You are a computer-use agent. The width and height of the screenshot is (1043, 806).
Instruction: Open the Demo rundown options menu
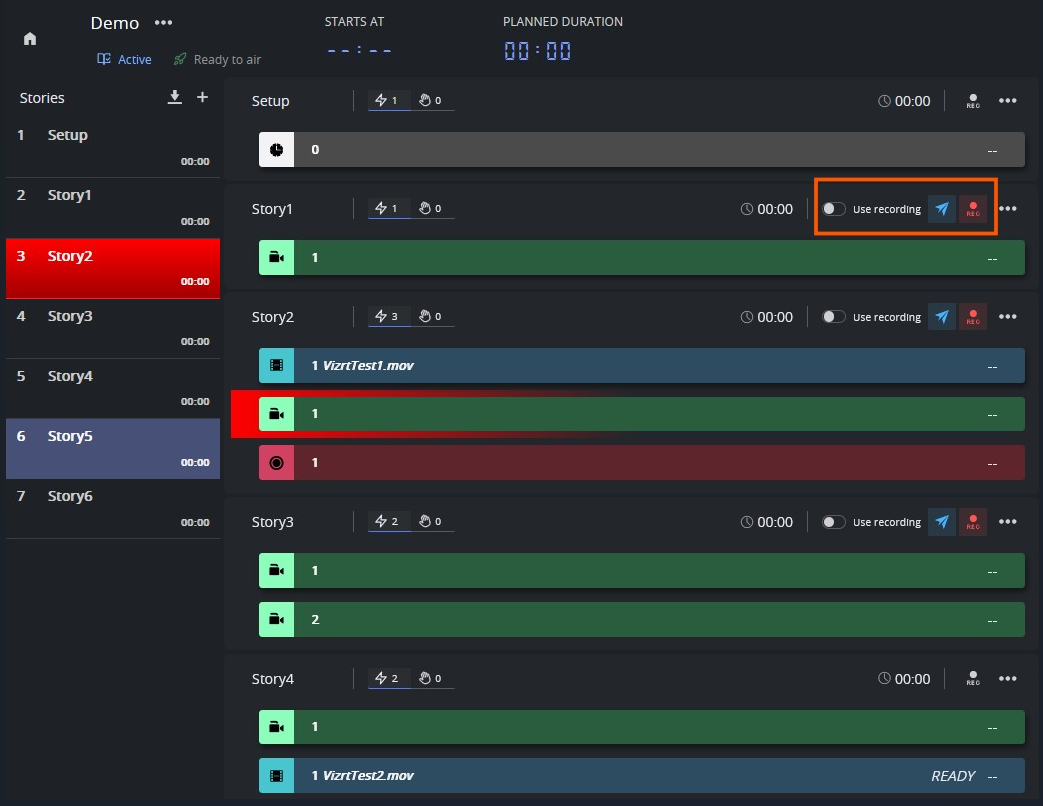tap(163, 23)
